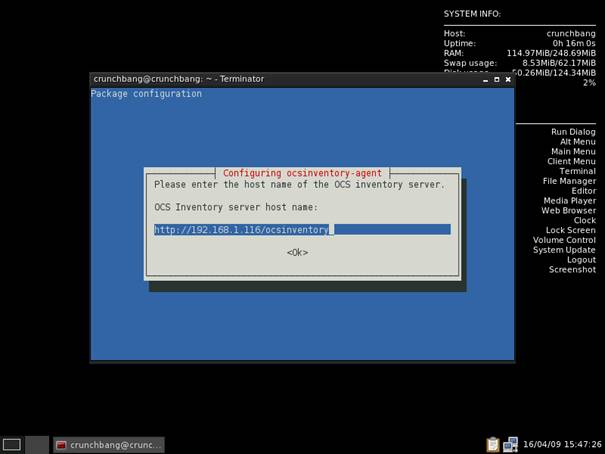Click the Uptime '0h 16m 0s' value
Image resolution: width=605 pixels, height=454 pixels.
(574, 43)
